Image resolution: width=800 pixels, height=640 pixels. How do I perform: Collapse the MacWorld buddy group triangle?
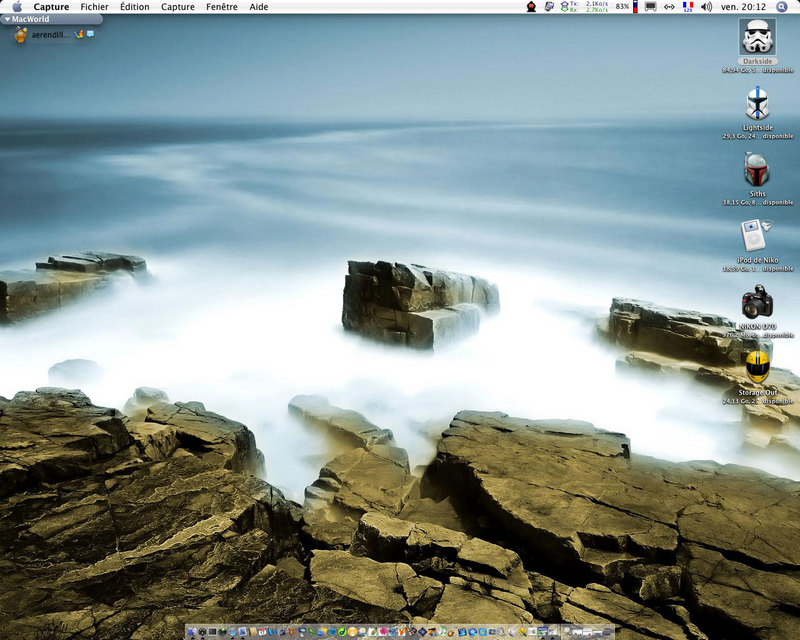point(8,19)
